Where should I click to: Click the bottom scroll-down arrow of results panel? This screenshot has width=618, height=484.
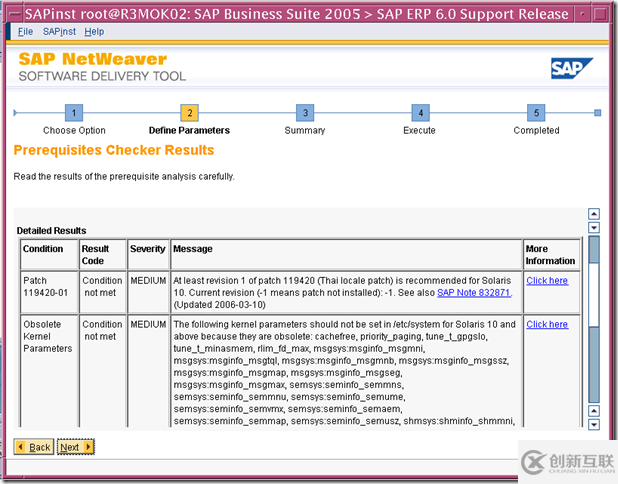pos(594,424)
